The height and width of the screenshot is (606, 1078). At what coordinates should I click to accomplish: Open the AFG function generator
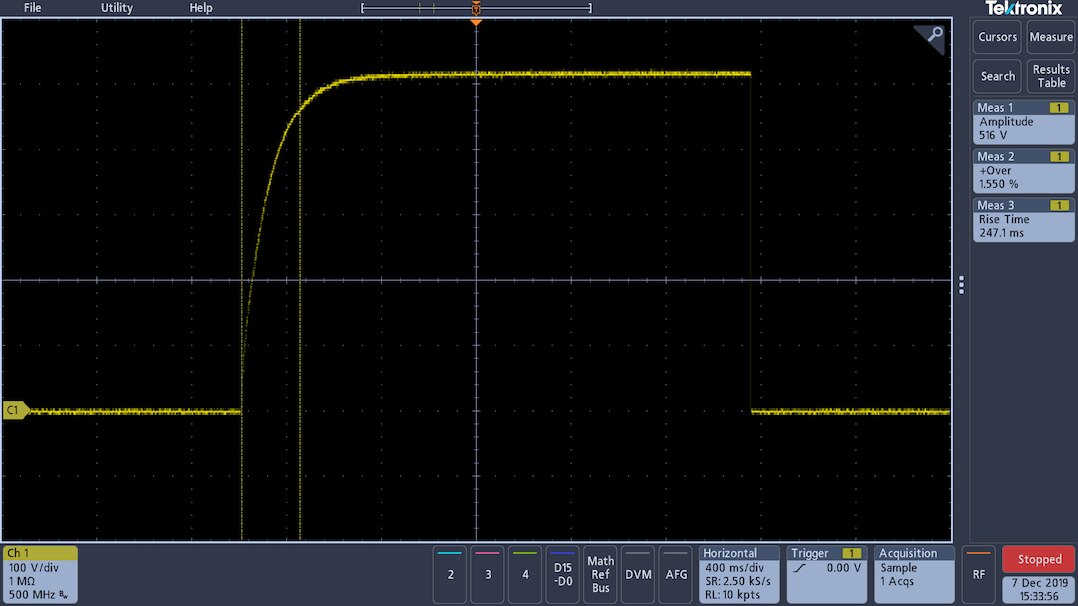676,574
